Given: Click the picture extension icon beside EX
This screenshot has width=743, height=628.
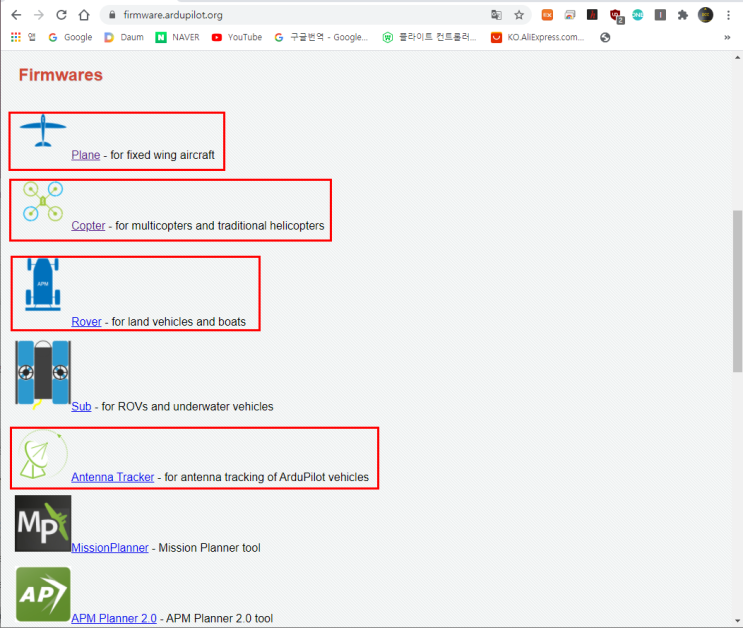Looking at the screenshot, I should 570,15.
